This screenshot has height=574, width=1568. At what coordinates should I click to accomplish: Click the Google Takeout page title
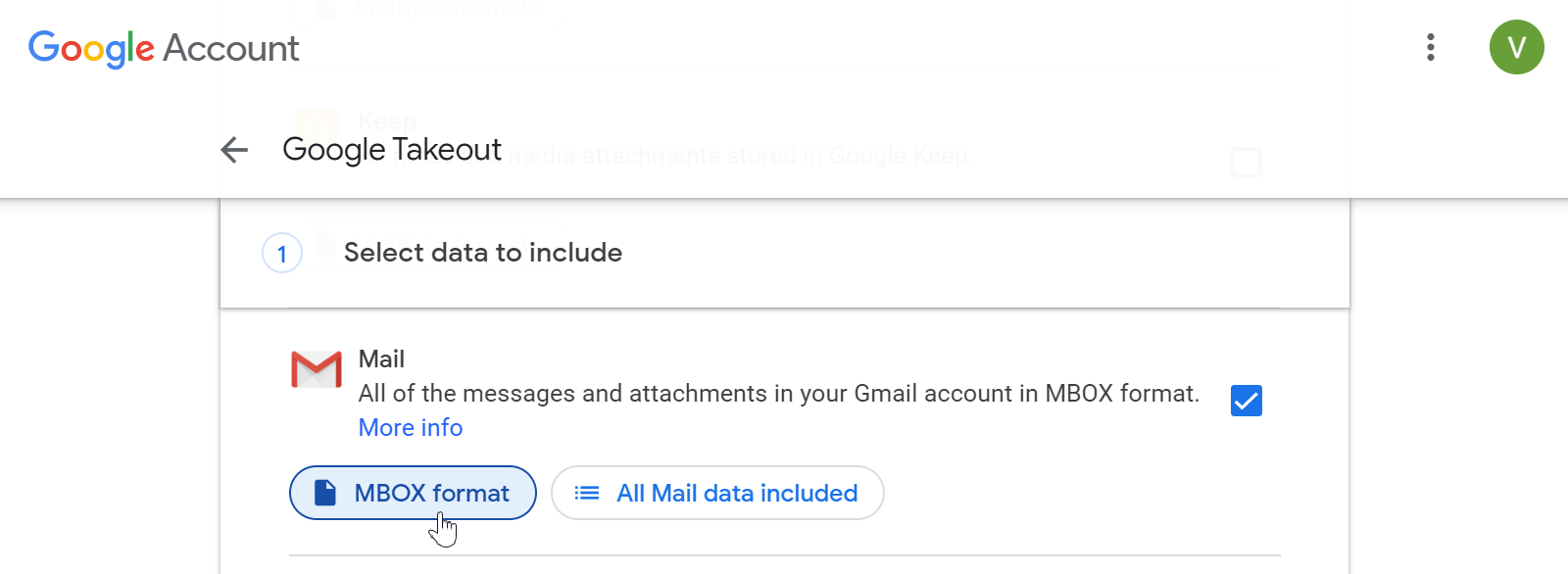pyautogui.click(x=392, y=150)
